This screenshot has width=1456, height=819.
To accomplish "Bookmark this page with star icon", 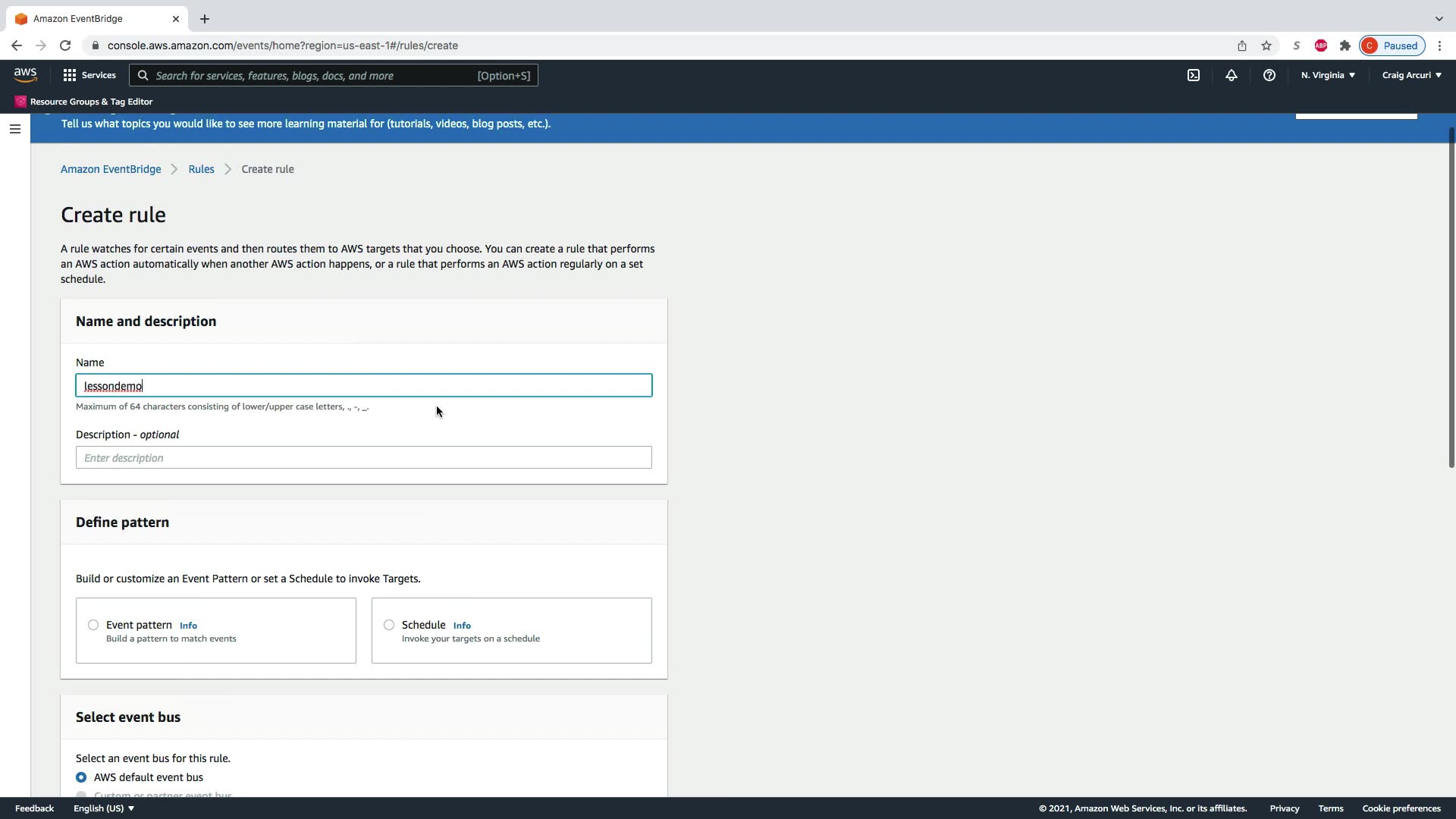I will click(1266, 45).
